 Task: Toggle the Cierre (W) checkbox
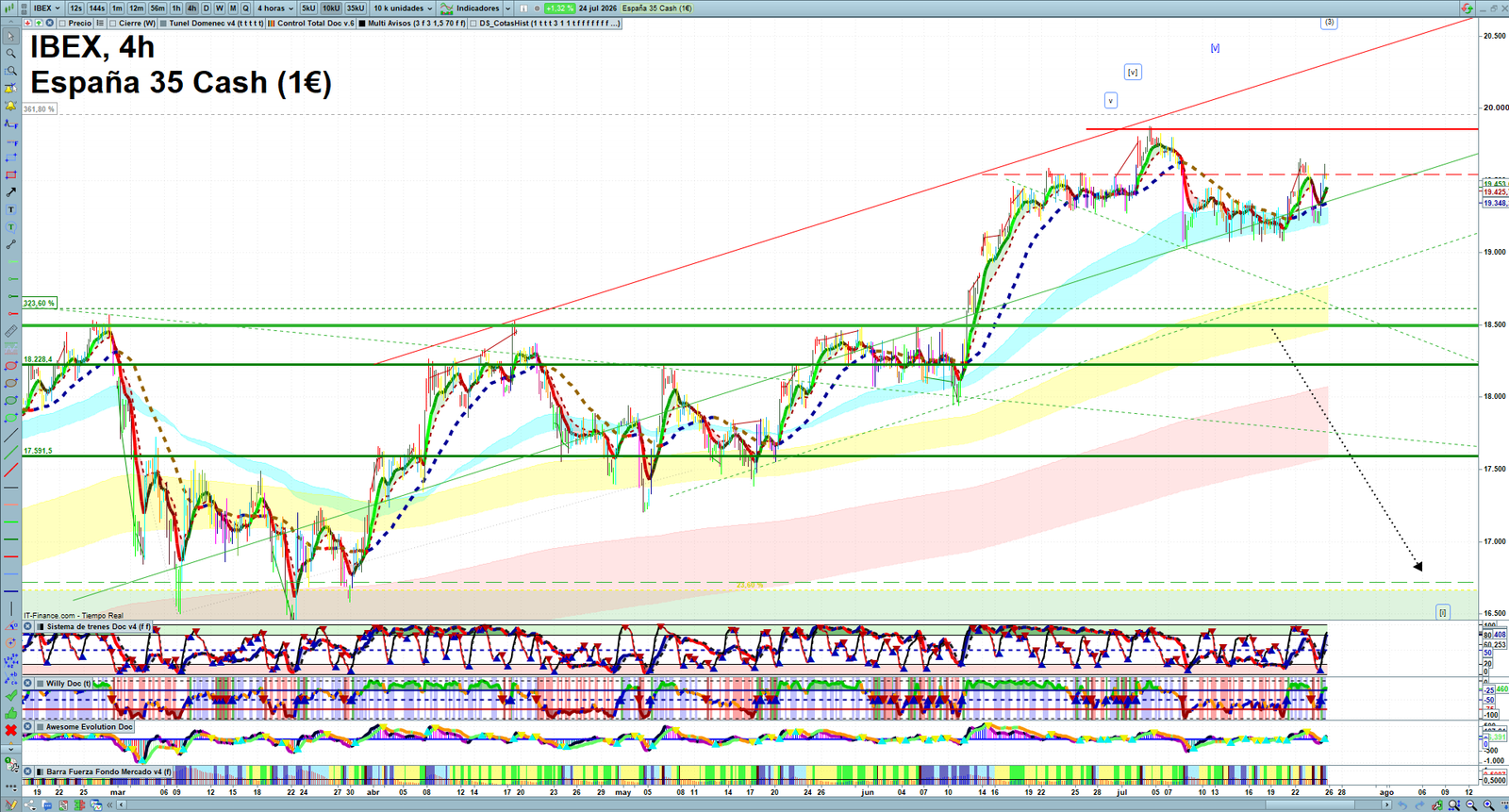pos(112,23)
